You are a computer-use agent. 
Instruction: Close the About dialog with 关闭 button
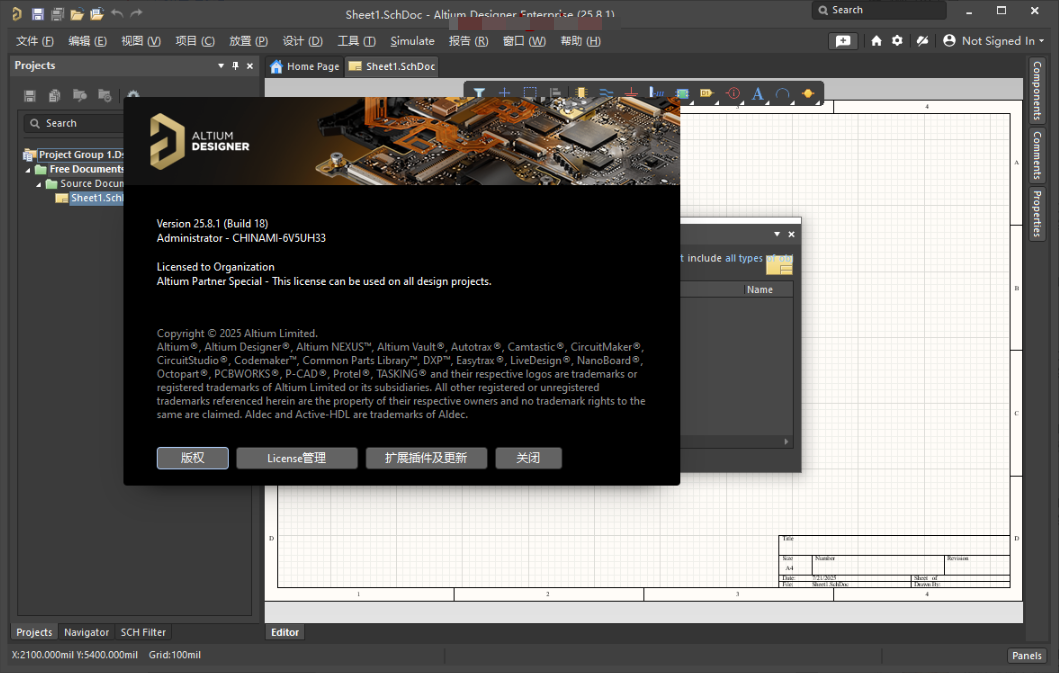pos(528,457)
